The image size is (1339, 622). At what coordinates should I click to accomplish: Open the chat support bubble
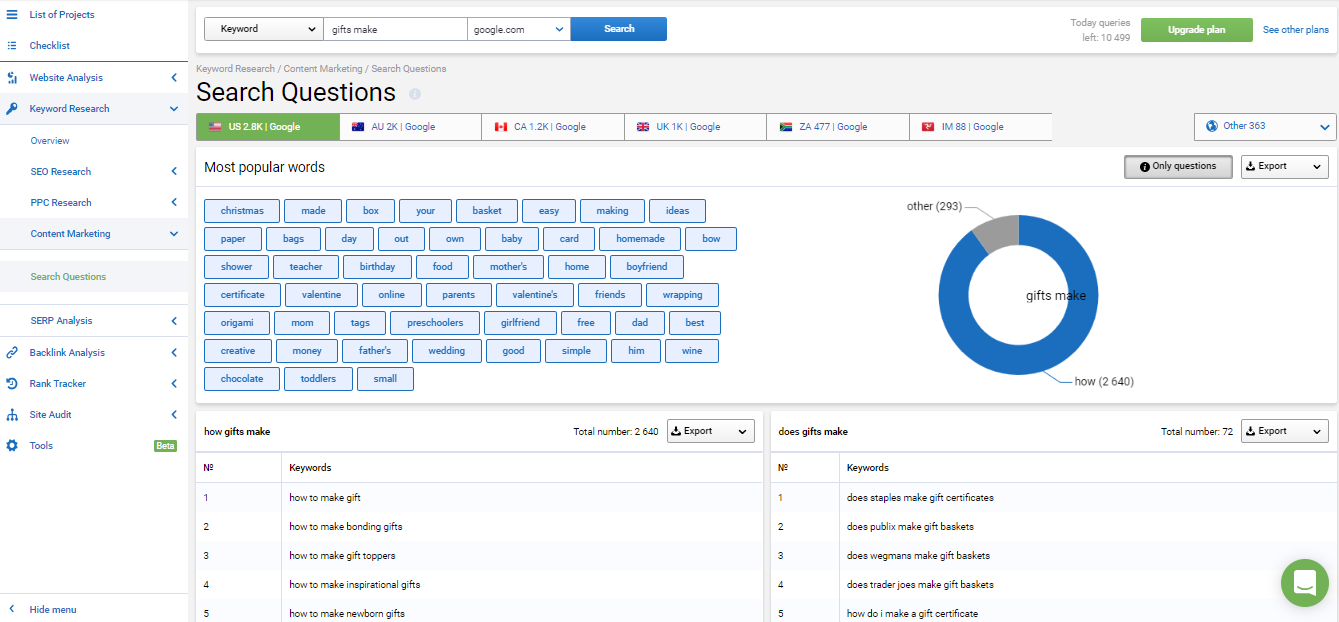[1304, 583]
